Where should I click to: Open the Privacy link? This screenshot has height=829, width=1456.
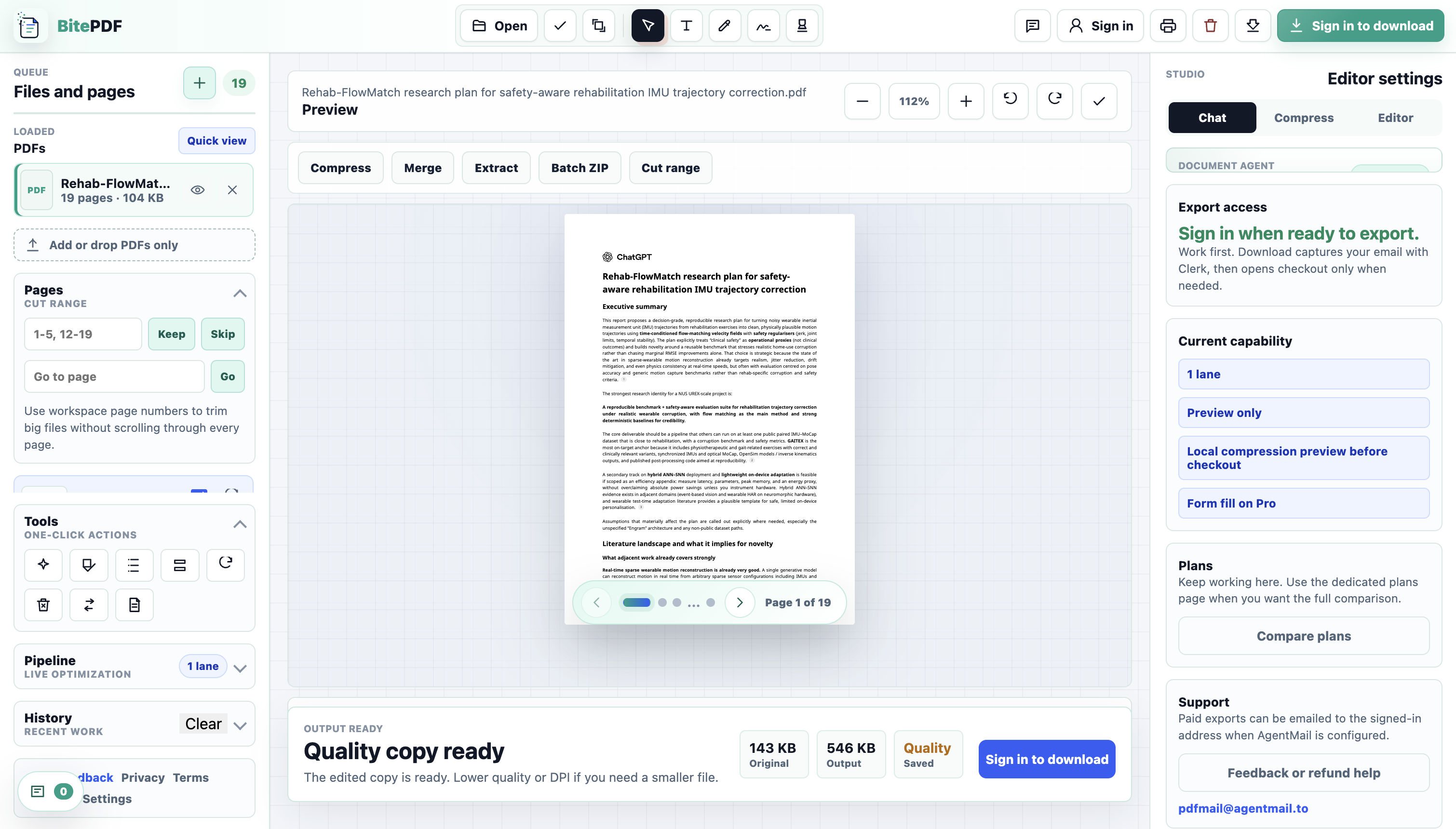coord(142,778)
